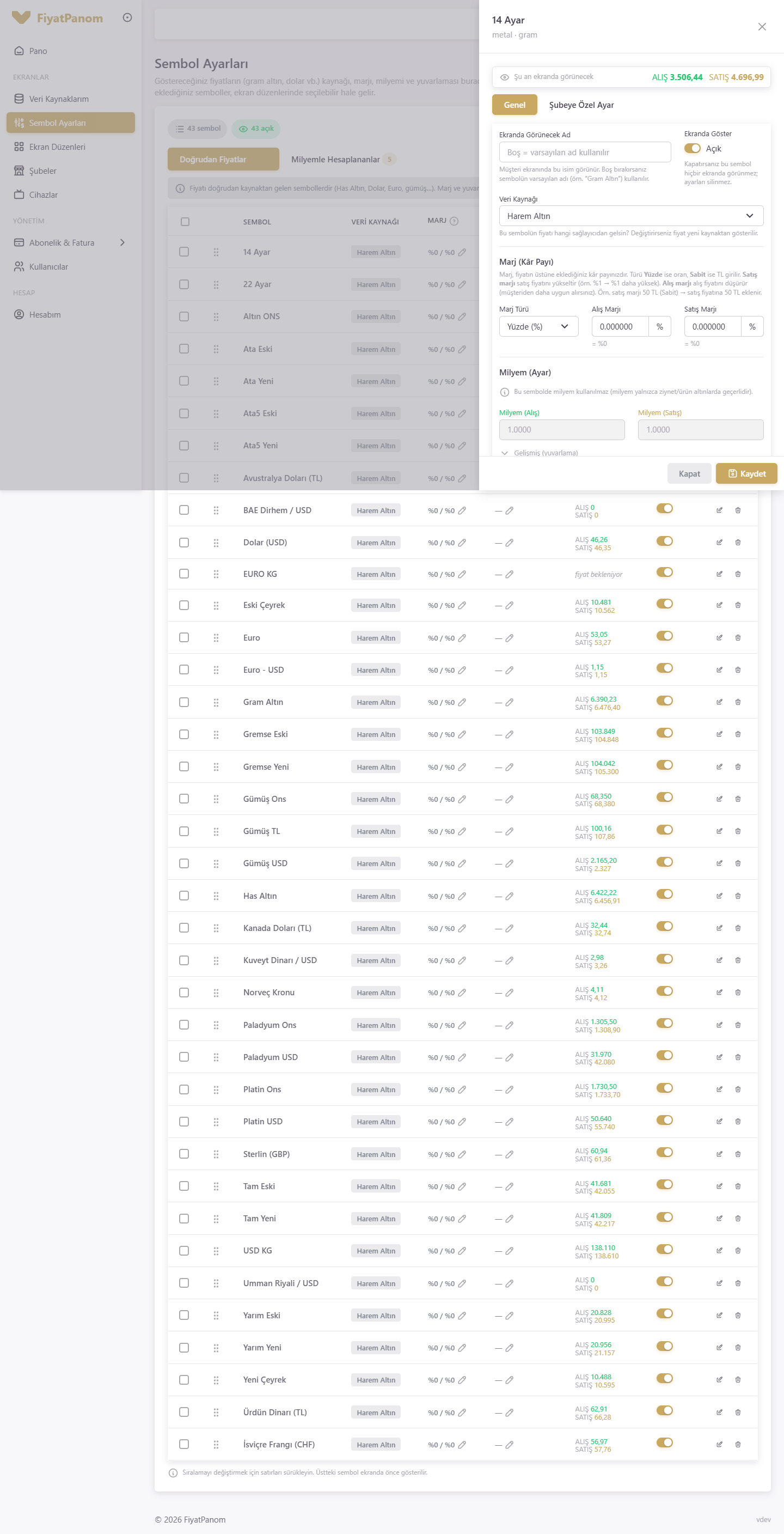
Task: Edit margin of Gram Altın row
Action: (462, 702)
